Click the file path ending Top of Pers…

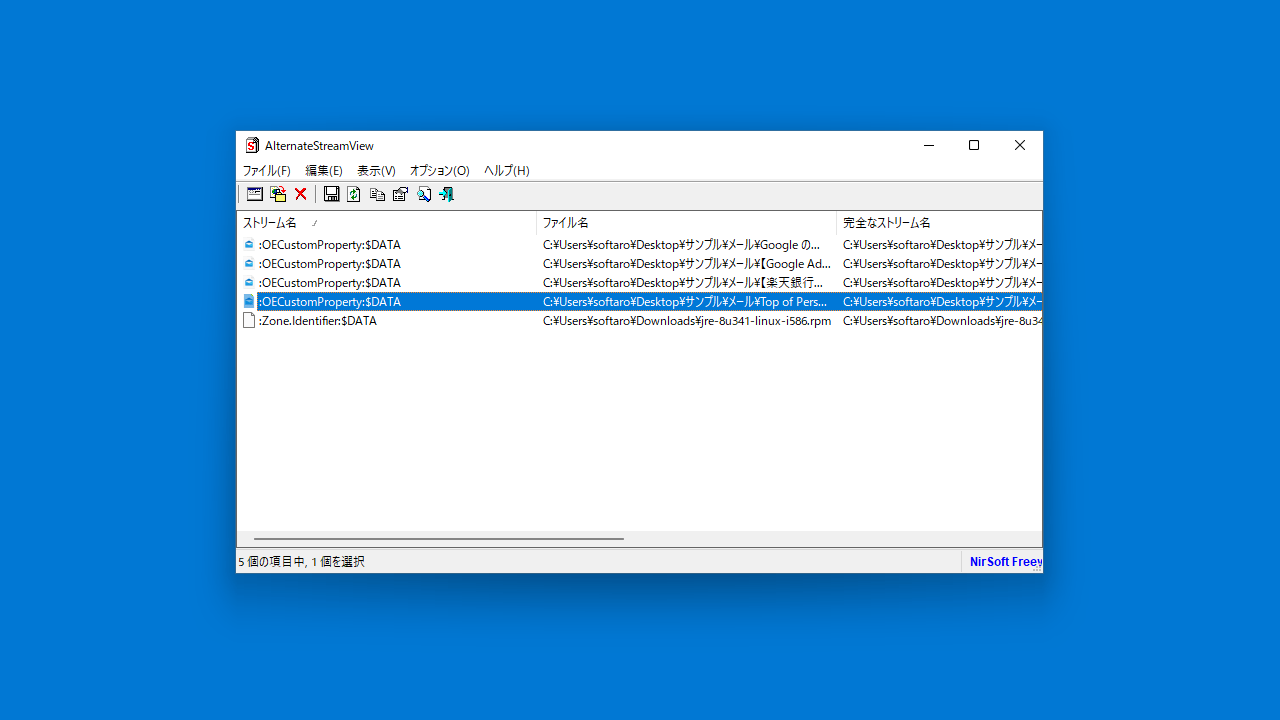[x=685, y=301]
